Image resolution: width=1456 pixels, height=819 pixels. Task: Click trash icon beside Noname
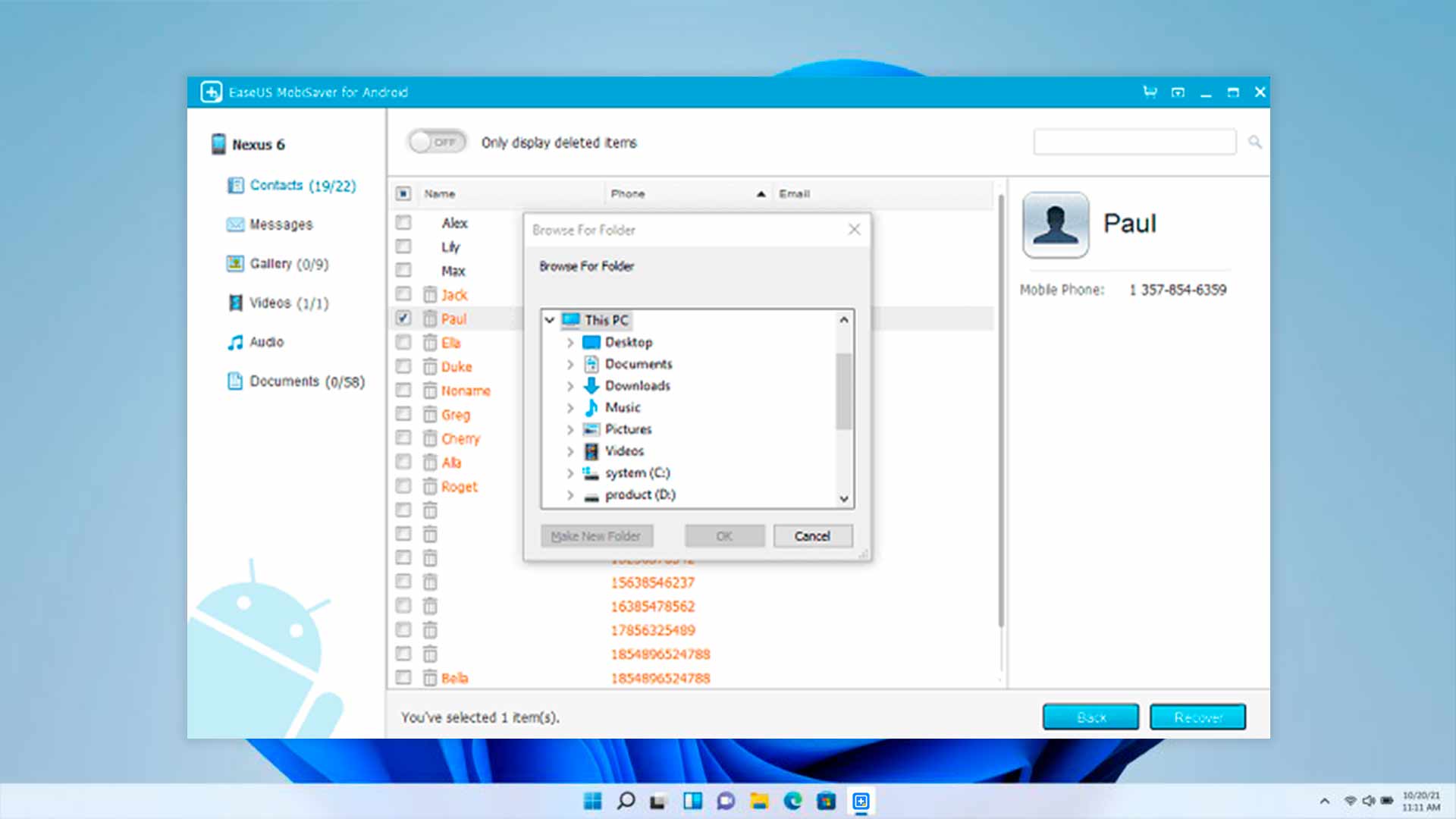click(x=430, y=391)
